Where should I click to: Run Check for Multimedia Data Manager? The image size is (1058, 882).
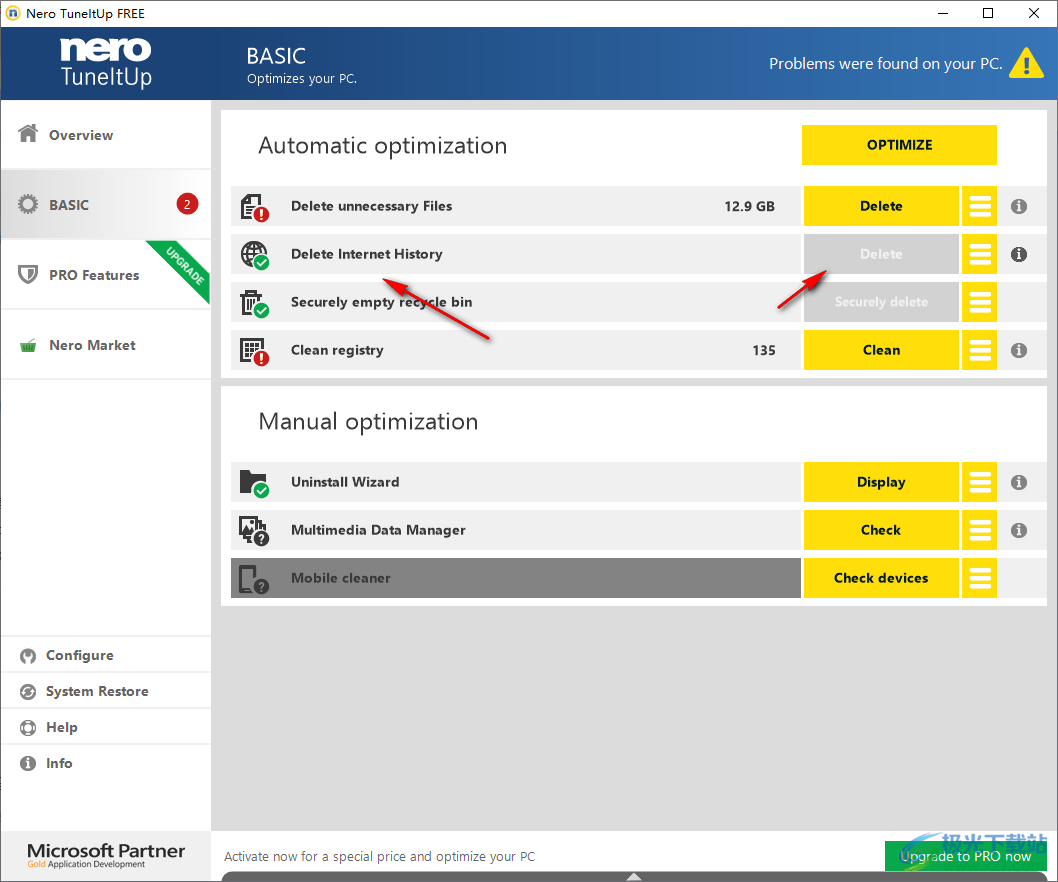tap(881, 530)
